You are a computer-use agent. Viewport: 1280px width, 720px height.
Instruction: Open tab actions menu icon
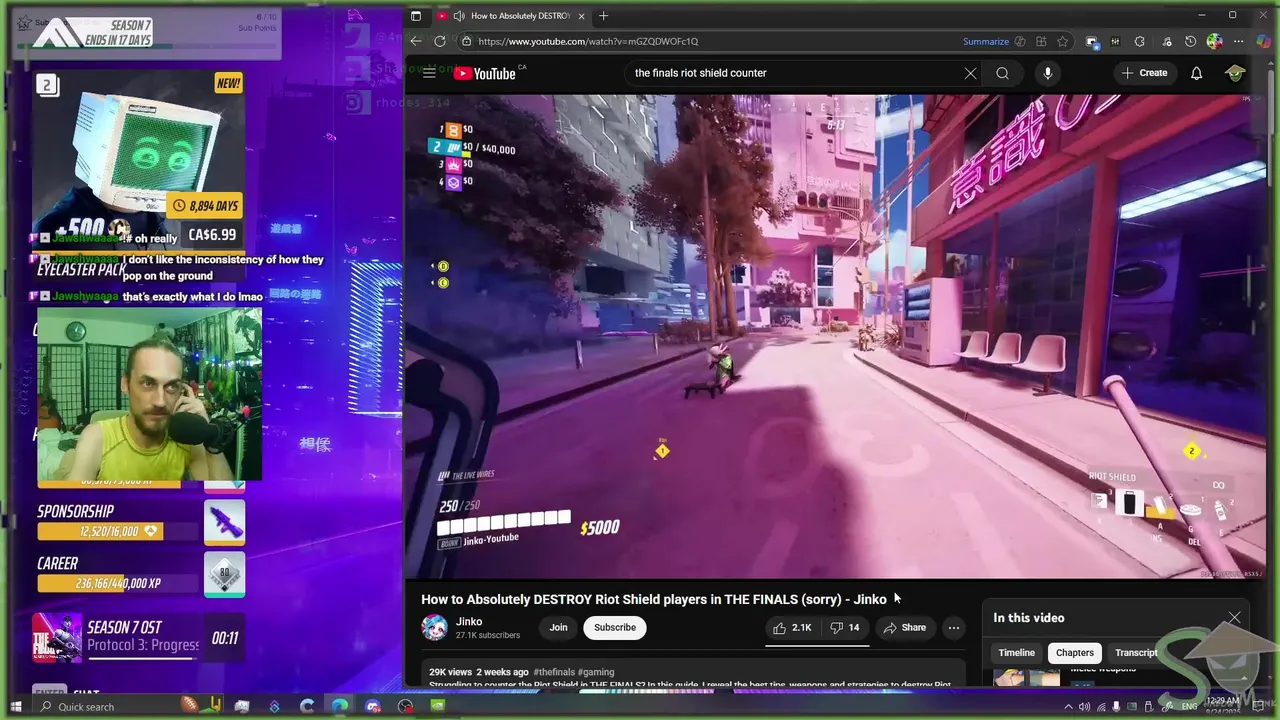(x=416, y=16)
